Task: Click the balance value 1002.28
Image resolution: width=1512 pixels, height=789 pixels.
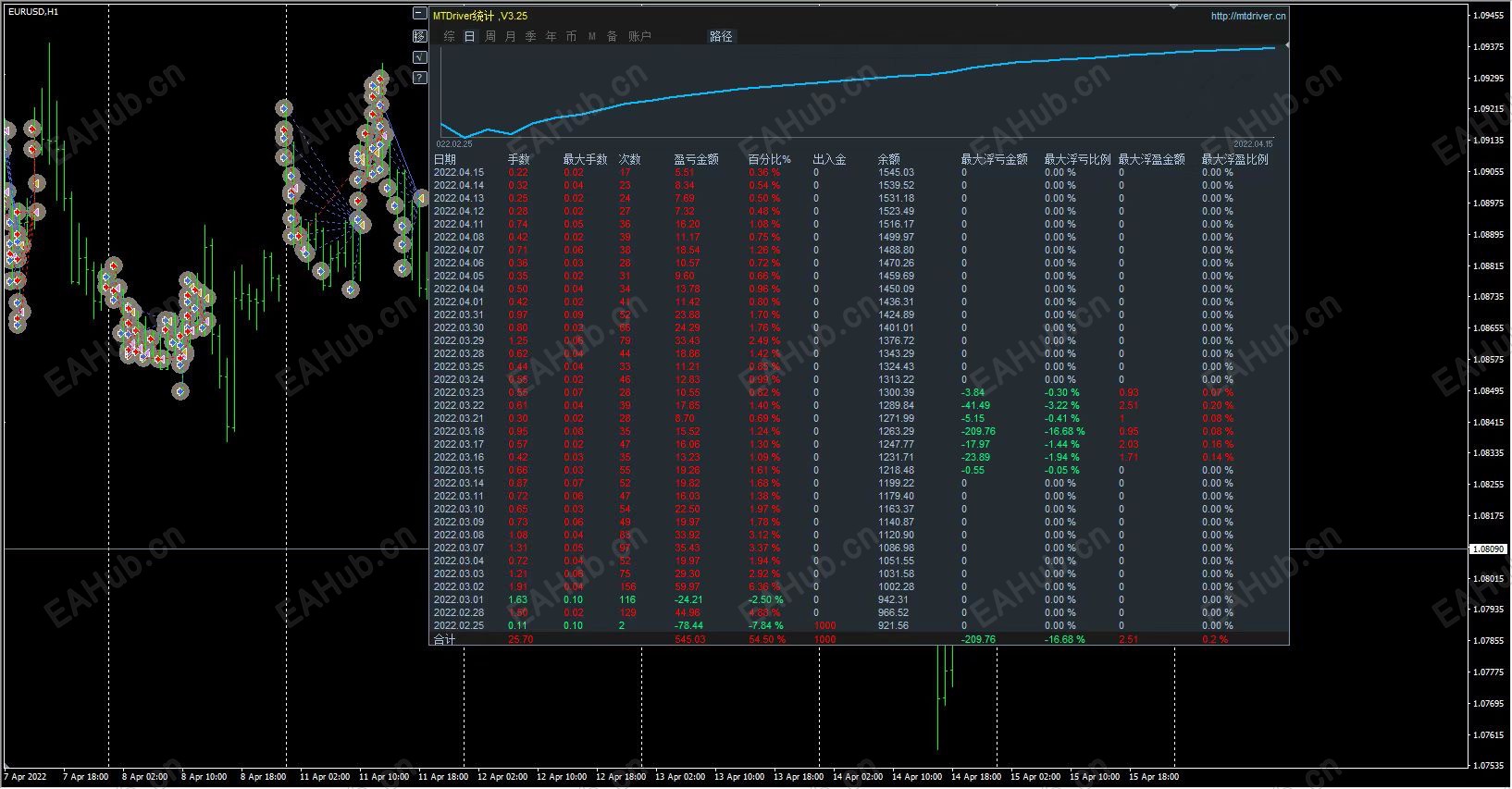Action: coord(896,586)
